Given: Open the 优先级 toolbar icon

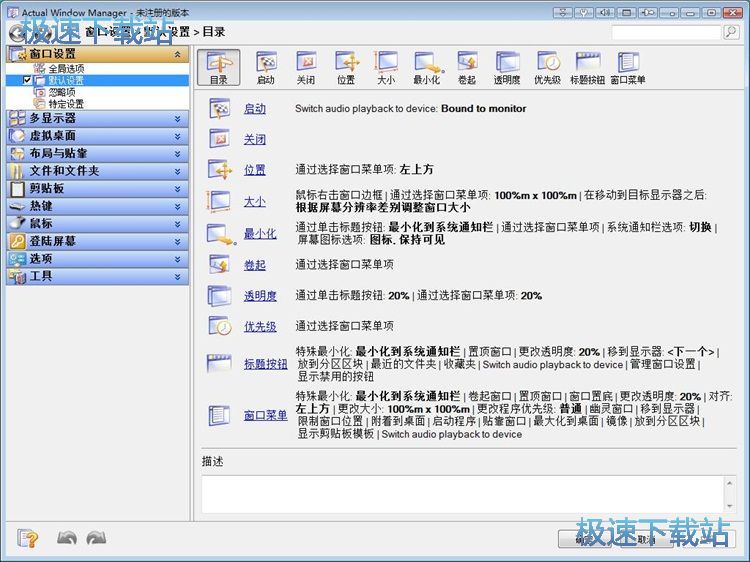Looking at the screenshot, I should pyautogui.click(x=547, y=67).
